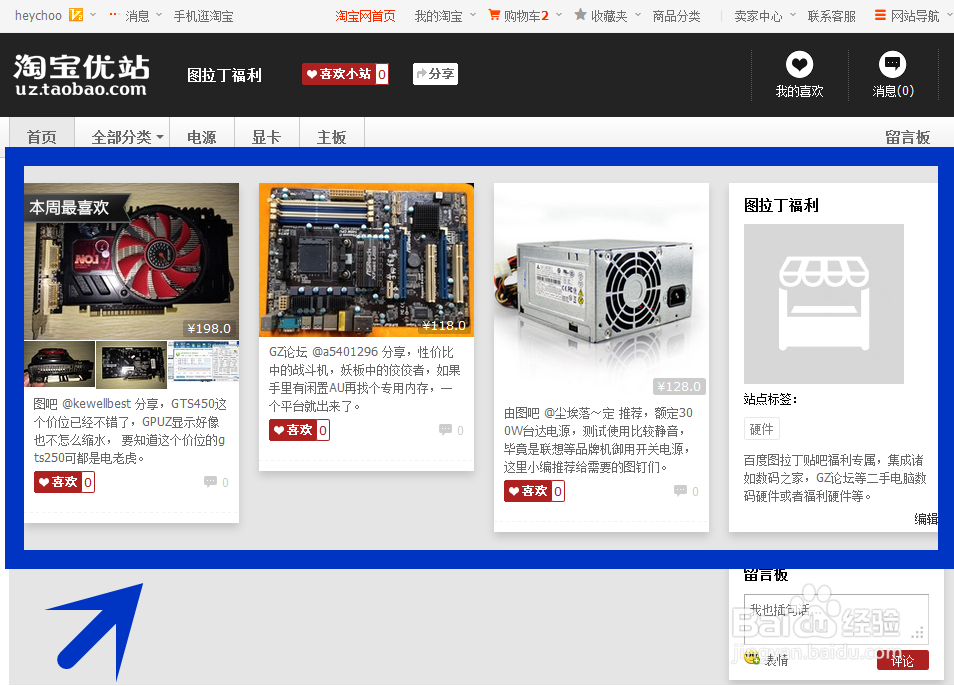Click 图拉丁福利 site title in header
The image size is (954, 686).
225,75
